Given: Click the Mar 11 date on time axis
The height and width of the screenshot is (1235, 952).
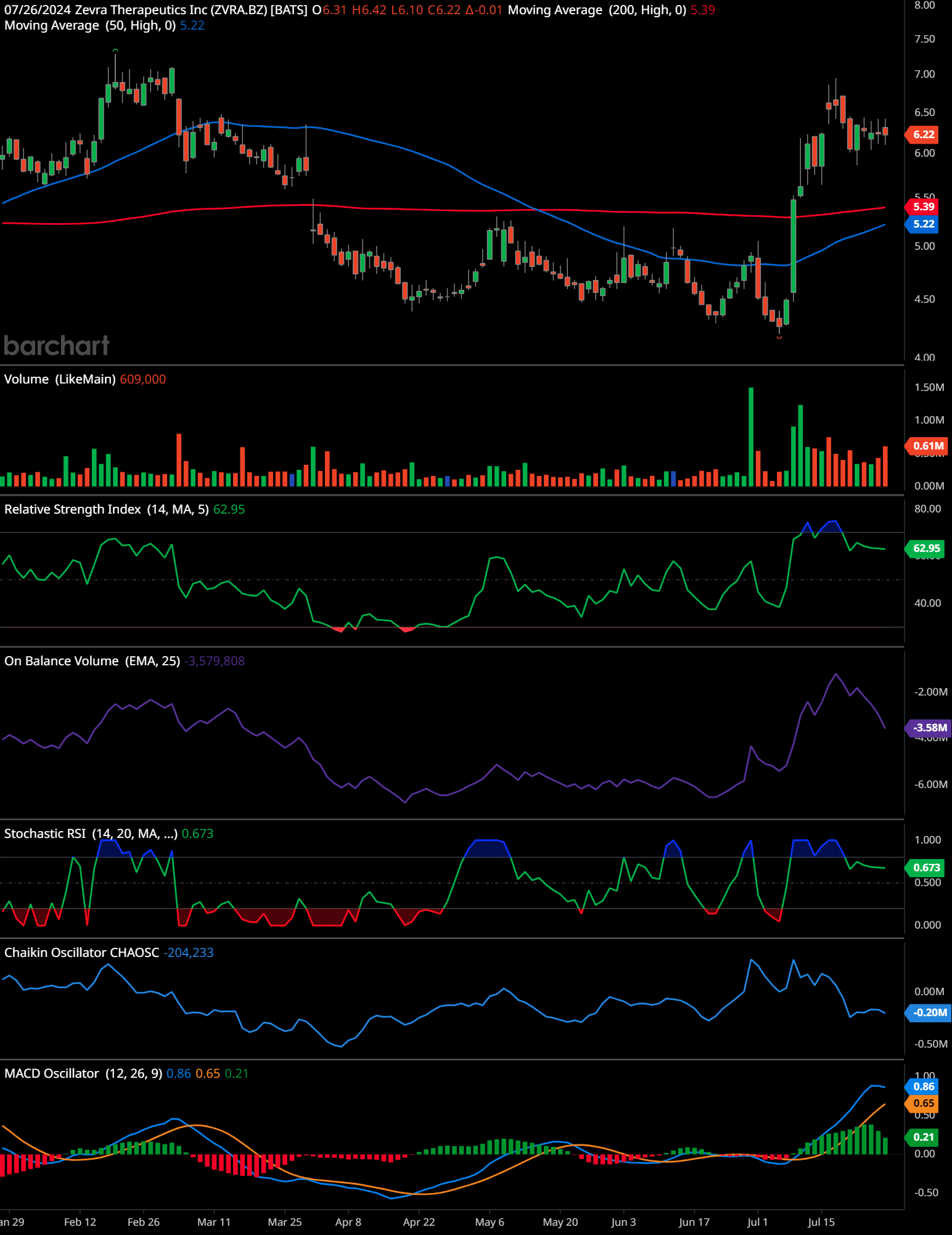Looking at the screenshot, I should pyautogui.click(x=214, y=1222).
